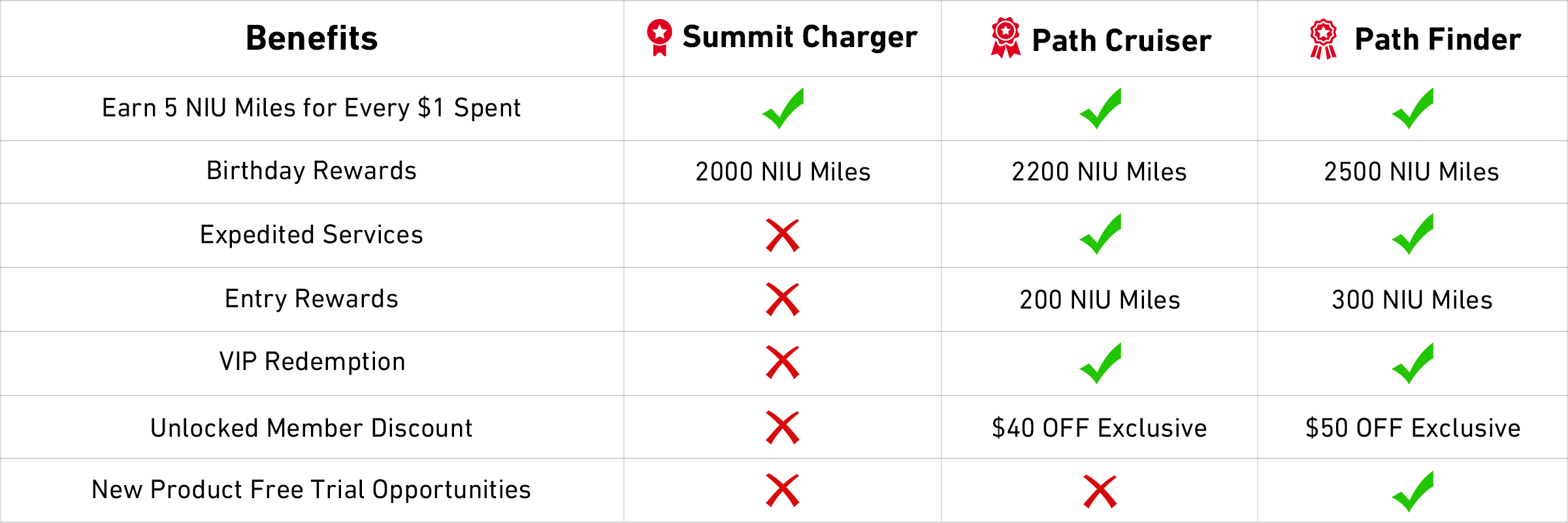The height and width of the screenshot is (523, 1568).
Task: Click Summit Charger's Entry Rewards red X
Action: (x=782, y=299)
